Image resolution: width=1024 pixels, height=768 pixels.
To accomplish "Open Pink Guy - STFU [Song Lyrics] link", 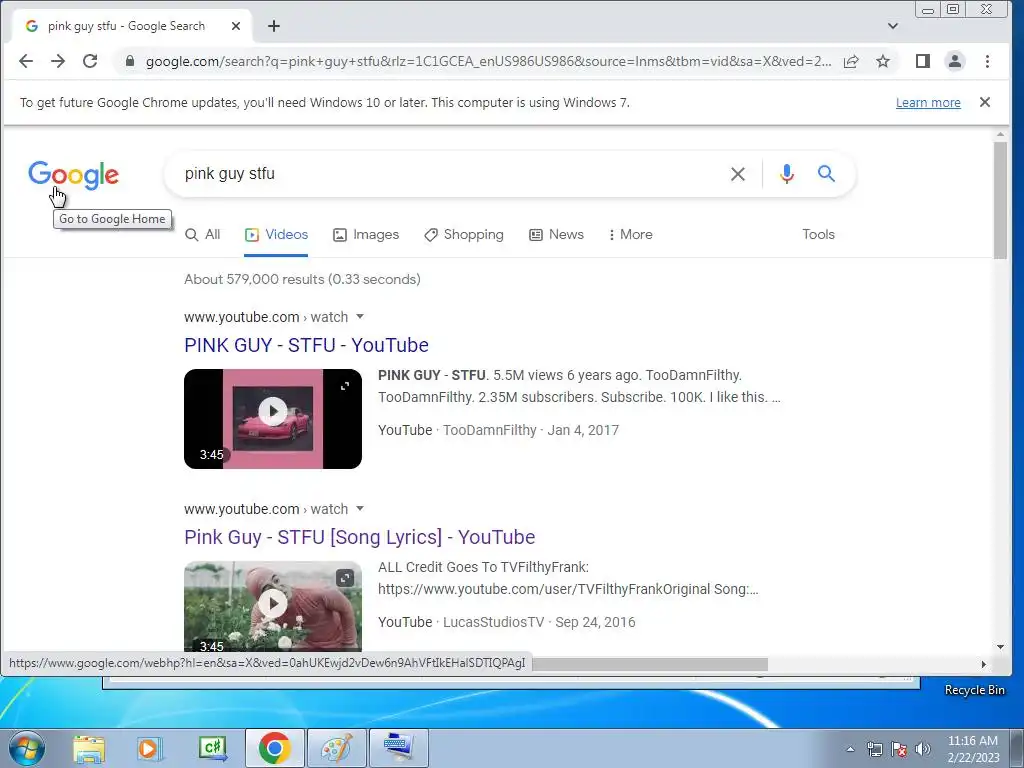I will 359,537.
